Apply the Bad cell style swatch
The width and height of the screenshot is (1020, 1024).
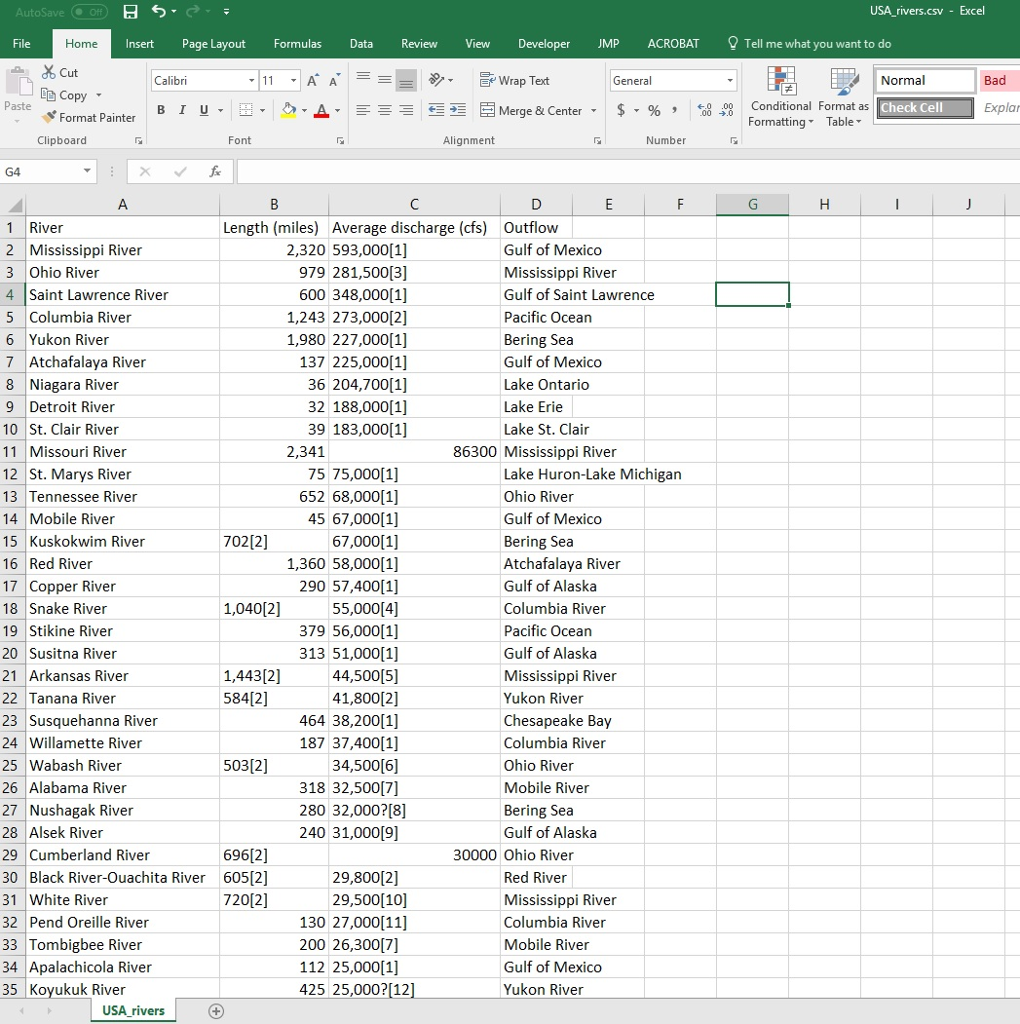pyautogui.click(x=996, y=81)
